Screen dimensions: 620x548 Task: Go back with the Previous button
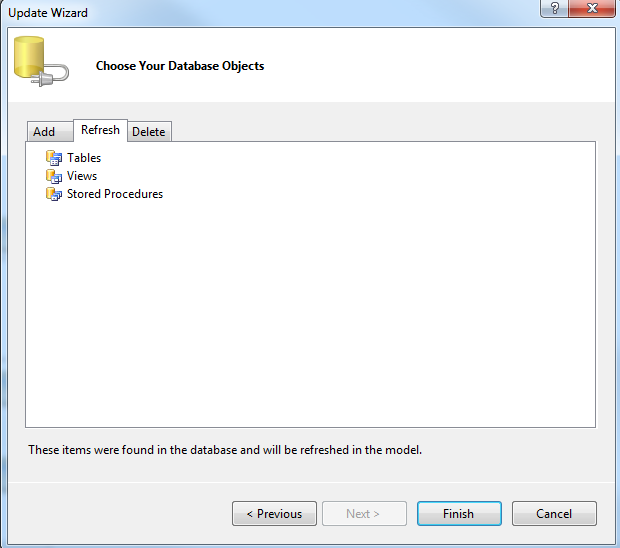pyautogui.click(x=274, y=514)
